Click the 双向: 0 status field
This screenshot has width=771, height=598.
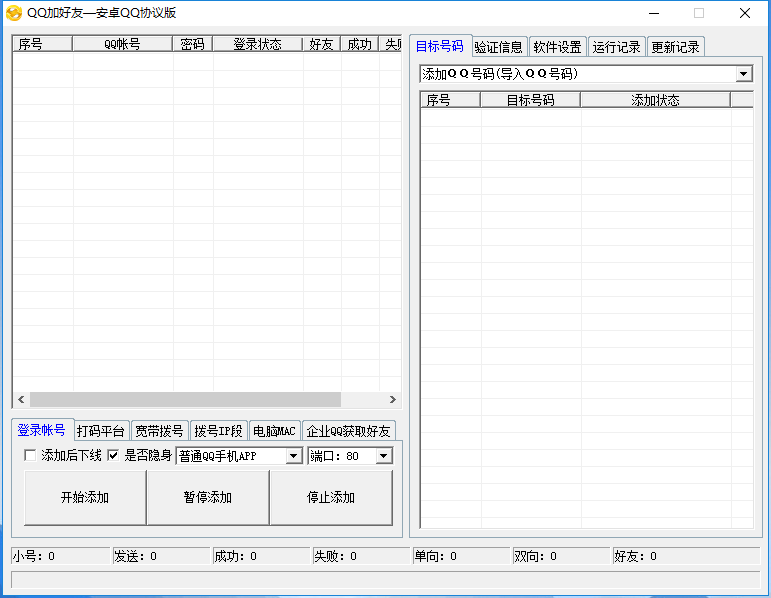coord(561,556)
